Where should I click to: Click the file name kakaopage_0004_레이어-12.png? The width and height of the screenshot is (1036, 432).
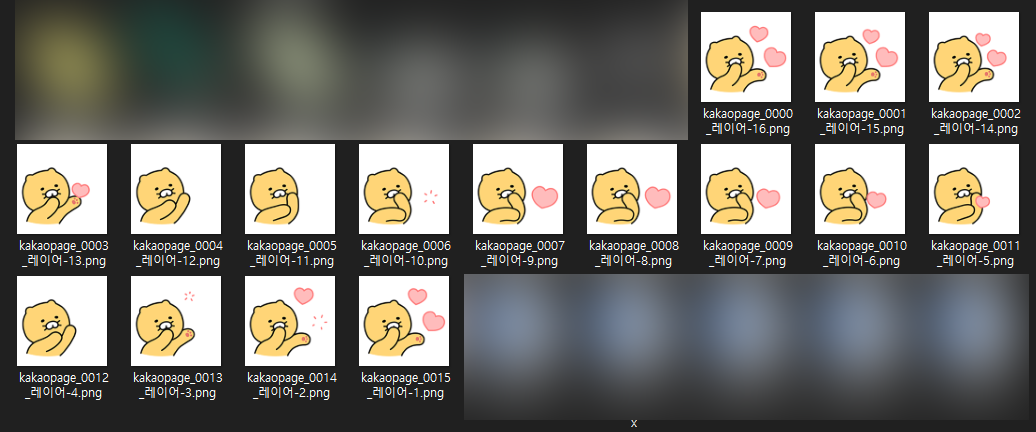178,254
